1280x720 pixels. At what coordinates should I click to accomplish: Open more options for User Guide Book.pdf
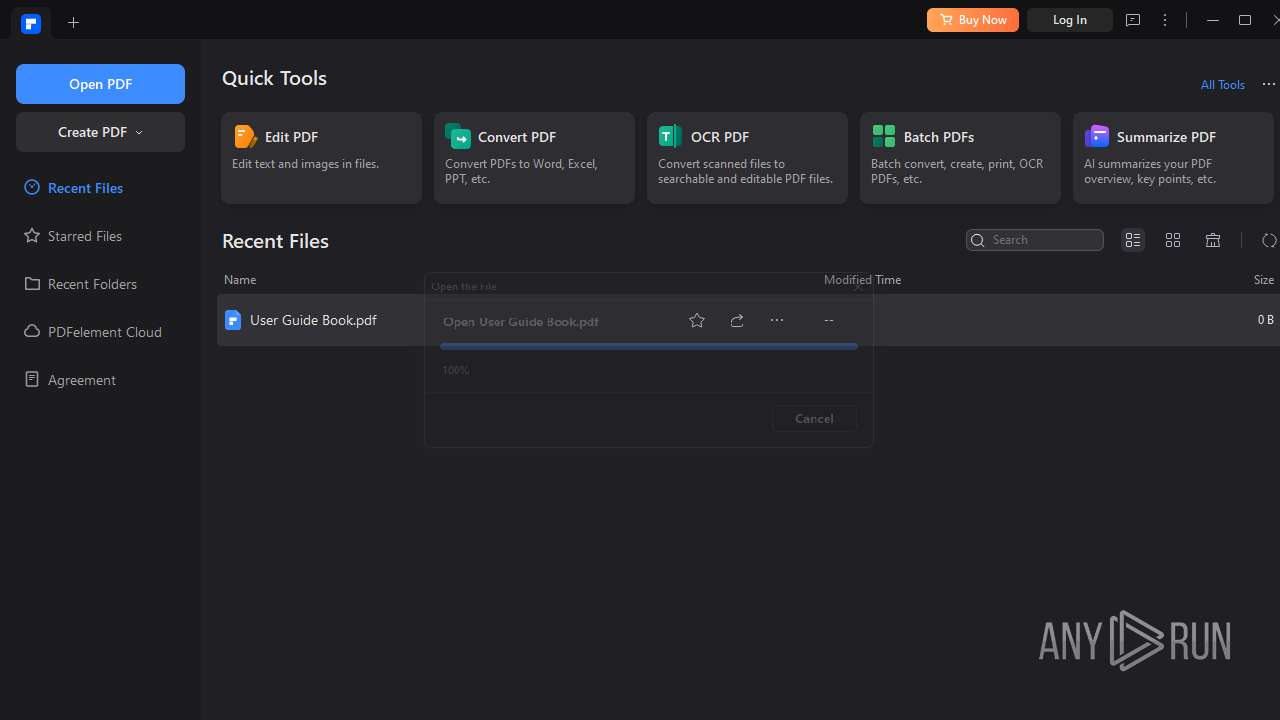coord(777,321)
